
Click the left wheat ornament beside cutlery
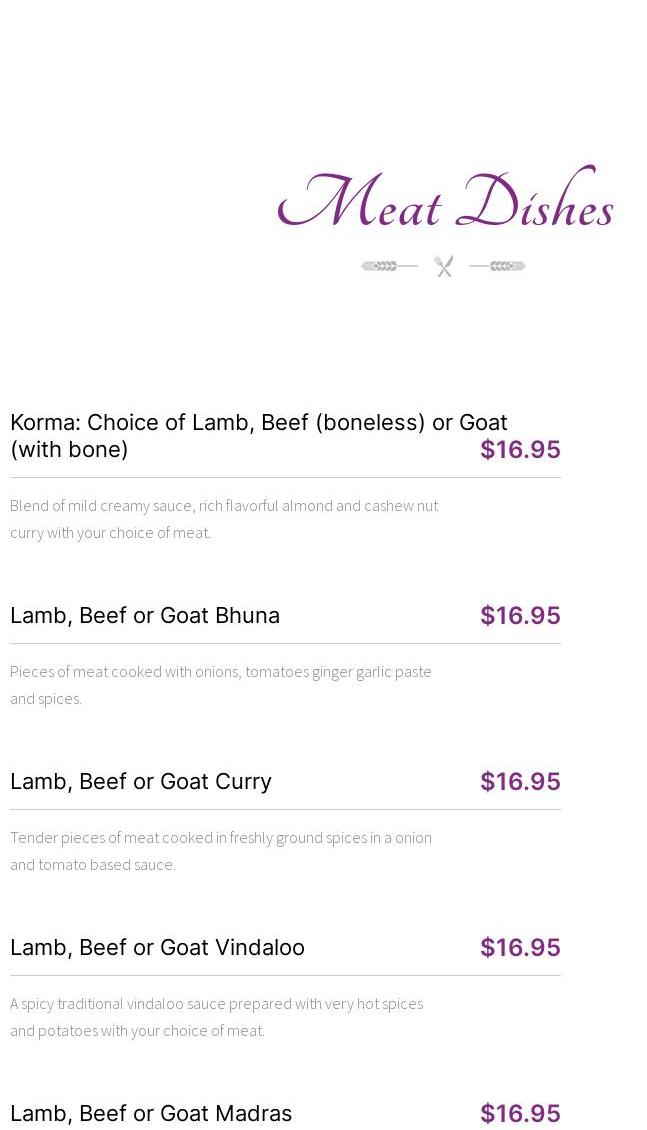click(x=389, y=266)
